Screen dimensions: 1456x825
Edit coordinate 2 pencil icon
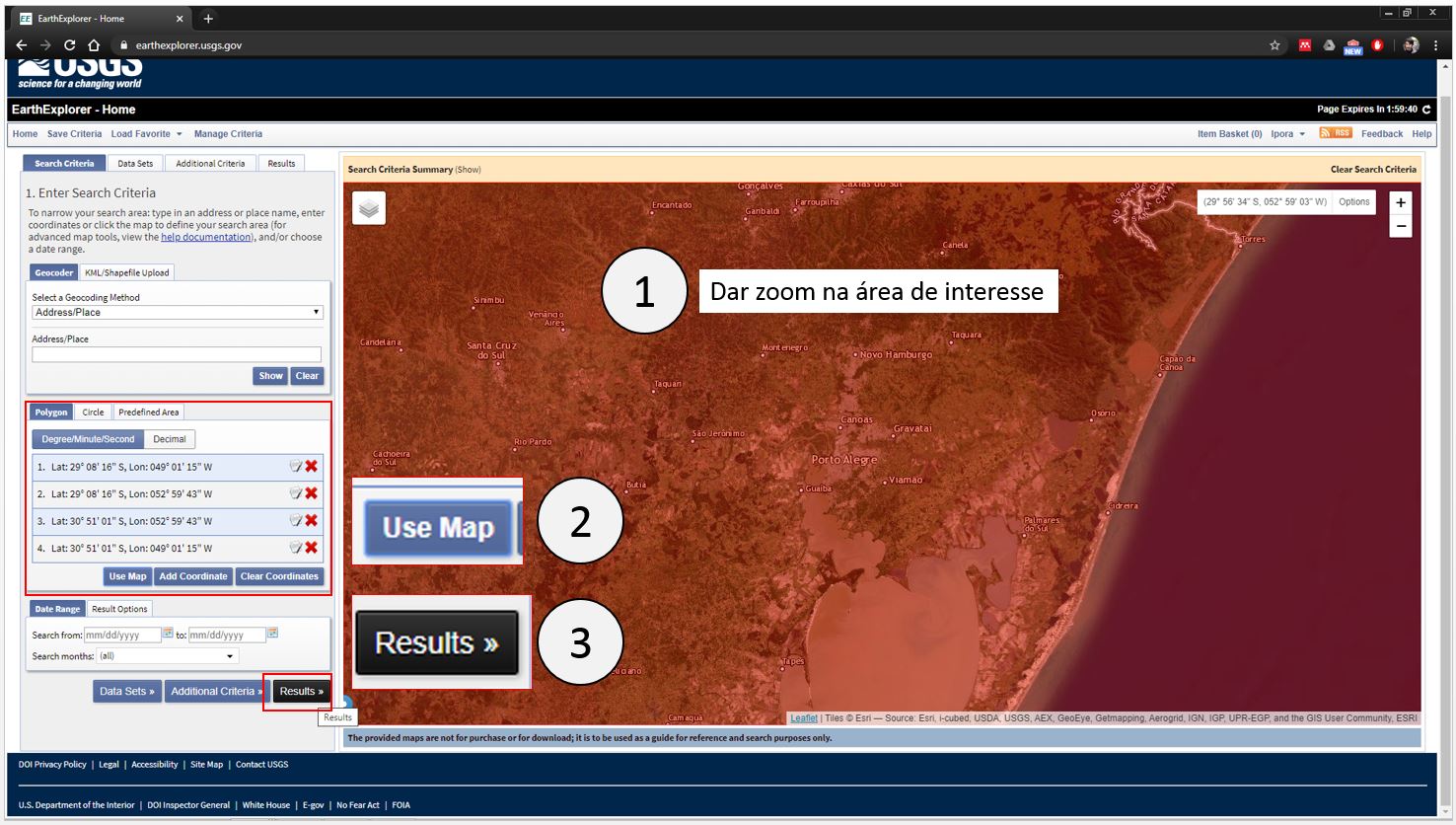295,493
